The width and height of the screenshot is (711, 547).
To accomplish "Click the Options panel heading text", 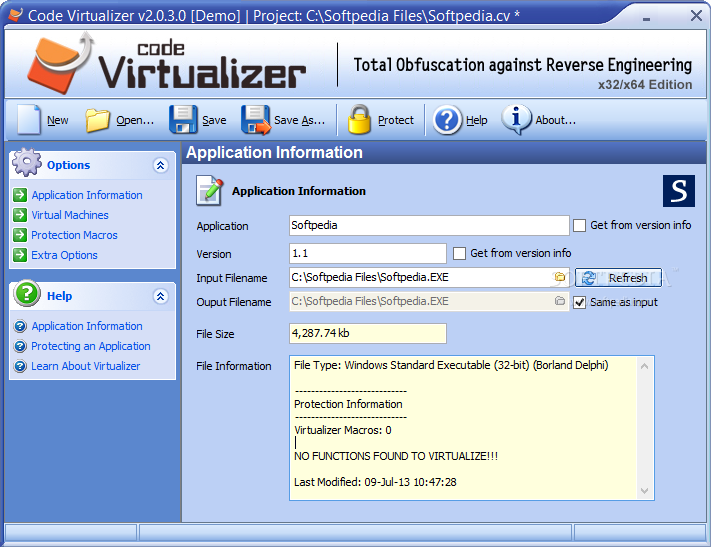I will click(x=68, y=165).
